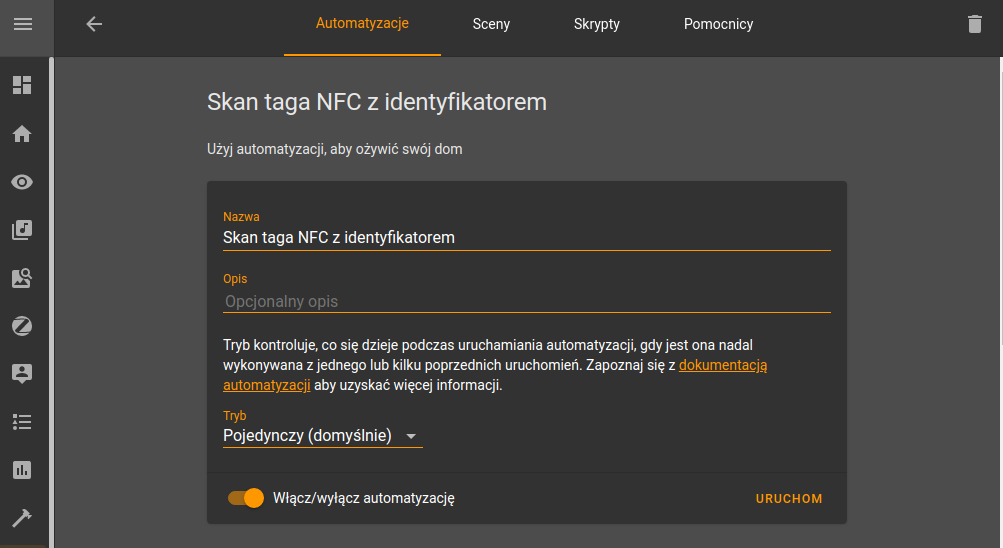Switch to the Skrypty tab
Image resolution: width=1003 pixels, height=548 pixels.
click(x=597, y=24)
